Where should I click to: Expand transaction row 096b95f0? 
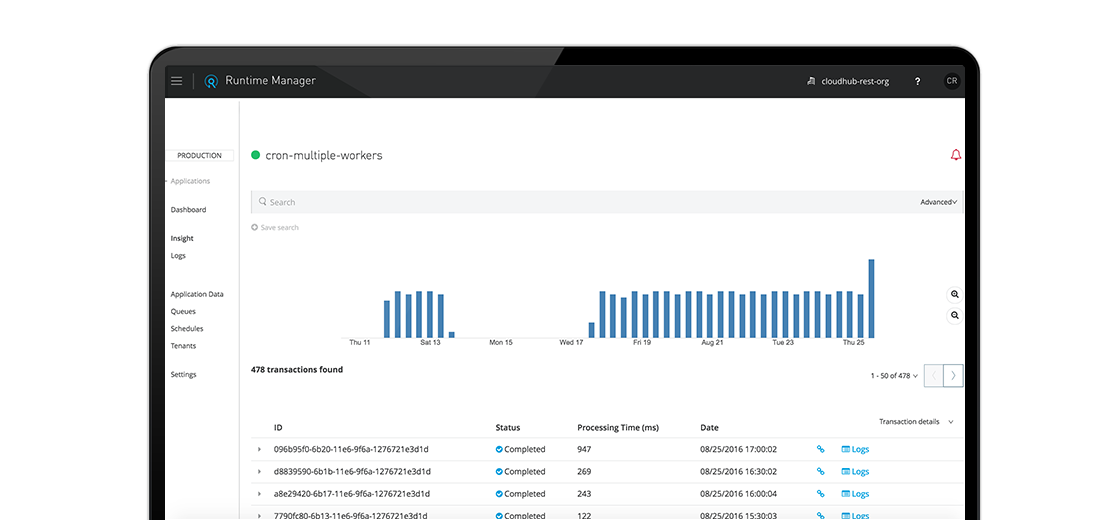coord(259,450)
